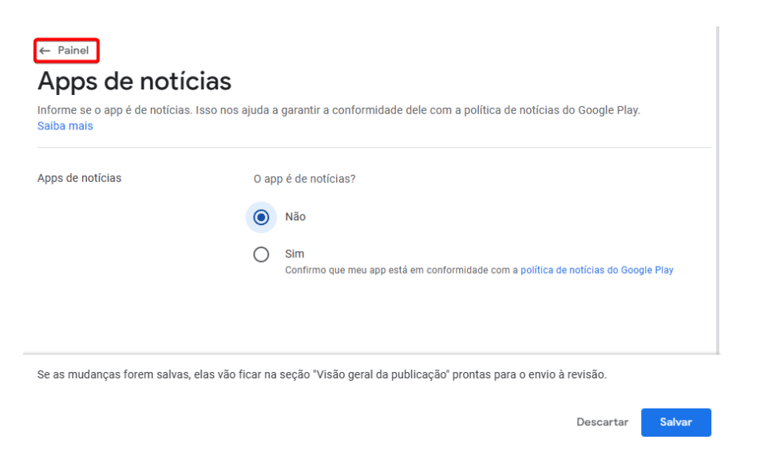Click the back arrow beside Painel
The height and width of the screenshot is (463, 768).
point(45,50)
